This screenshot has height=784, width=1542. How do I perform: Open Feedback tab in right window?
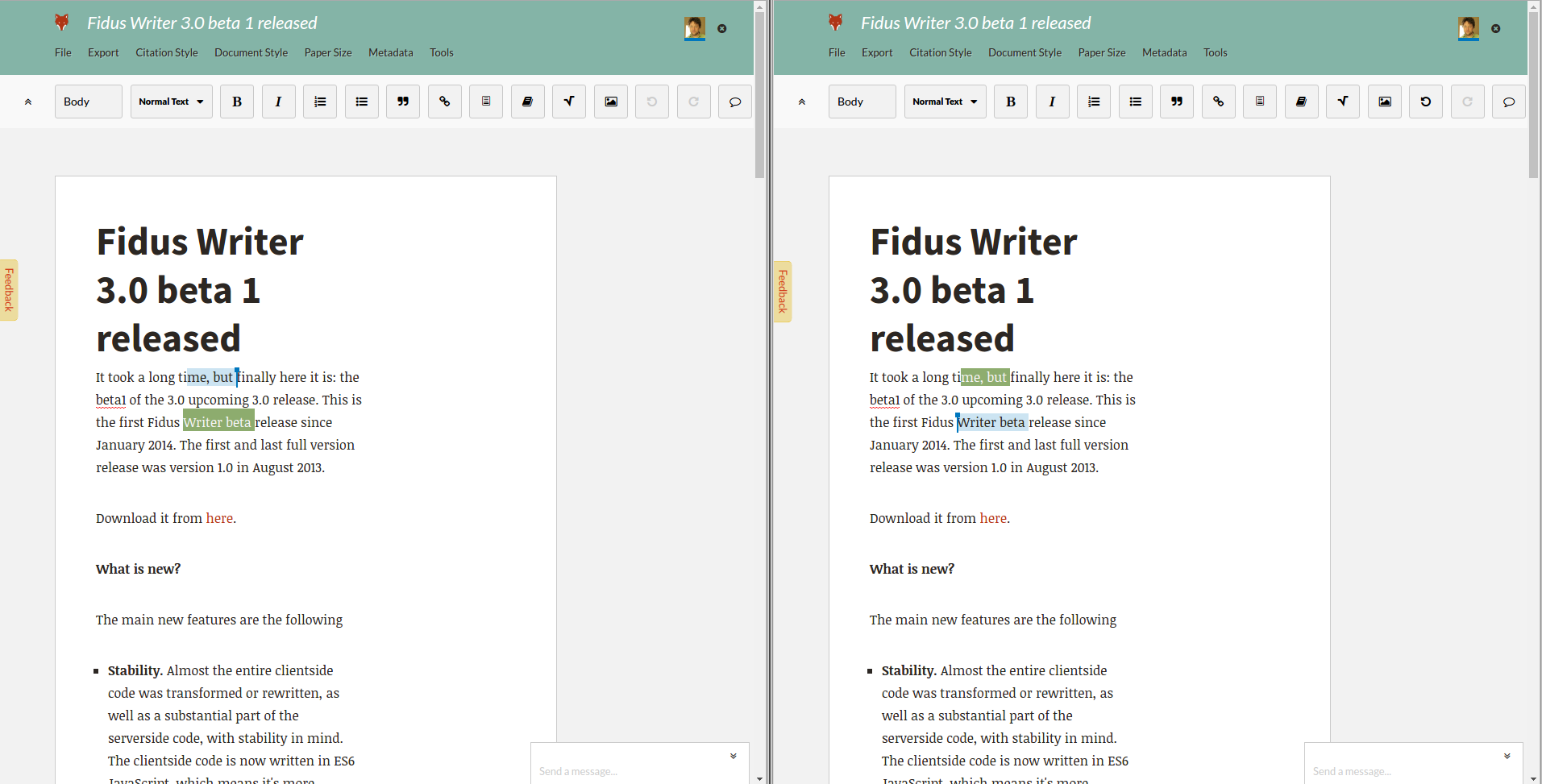783,292
